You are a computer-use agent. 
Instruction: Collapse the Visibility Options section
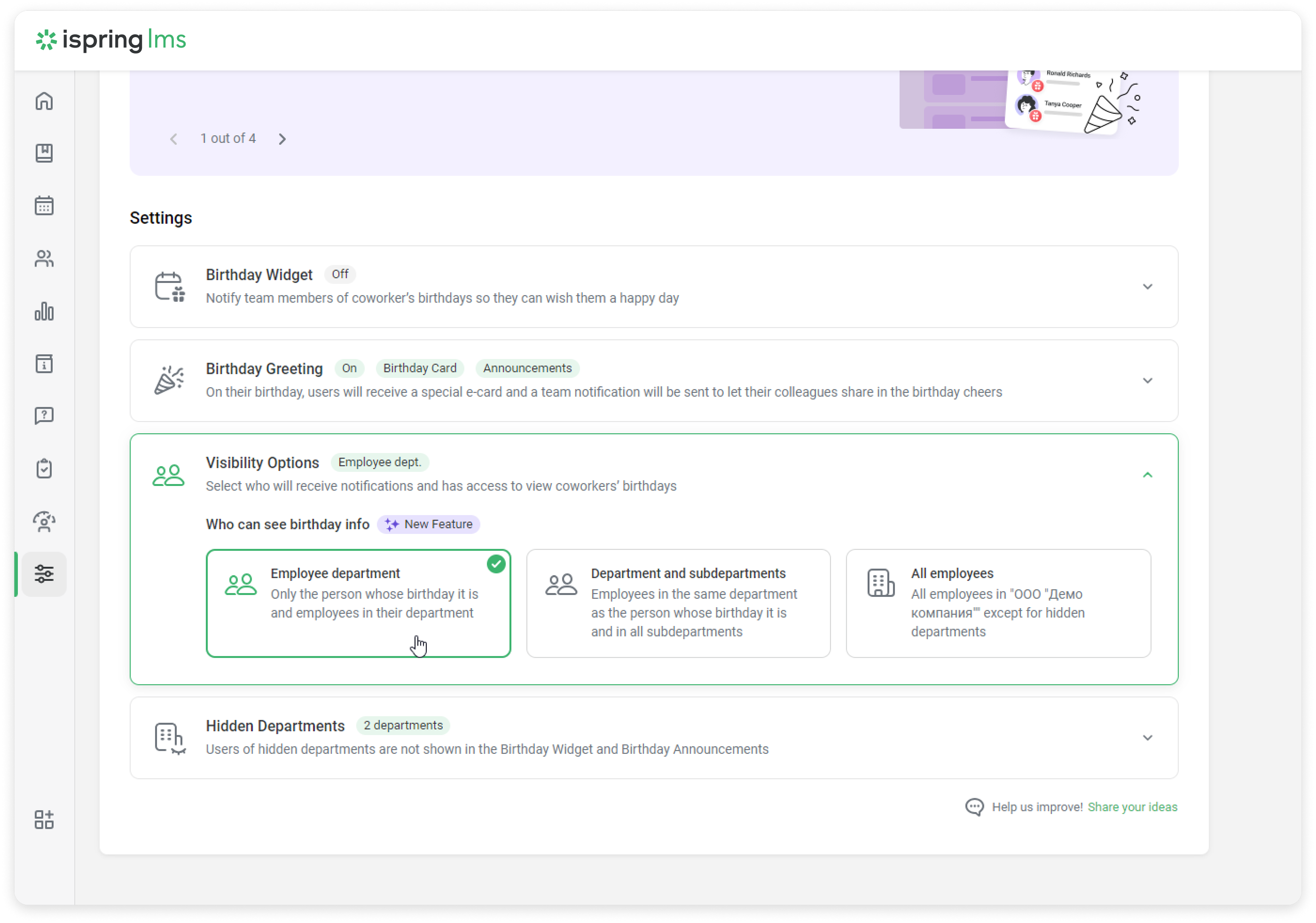[1147, 475]
